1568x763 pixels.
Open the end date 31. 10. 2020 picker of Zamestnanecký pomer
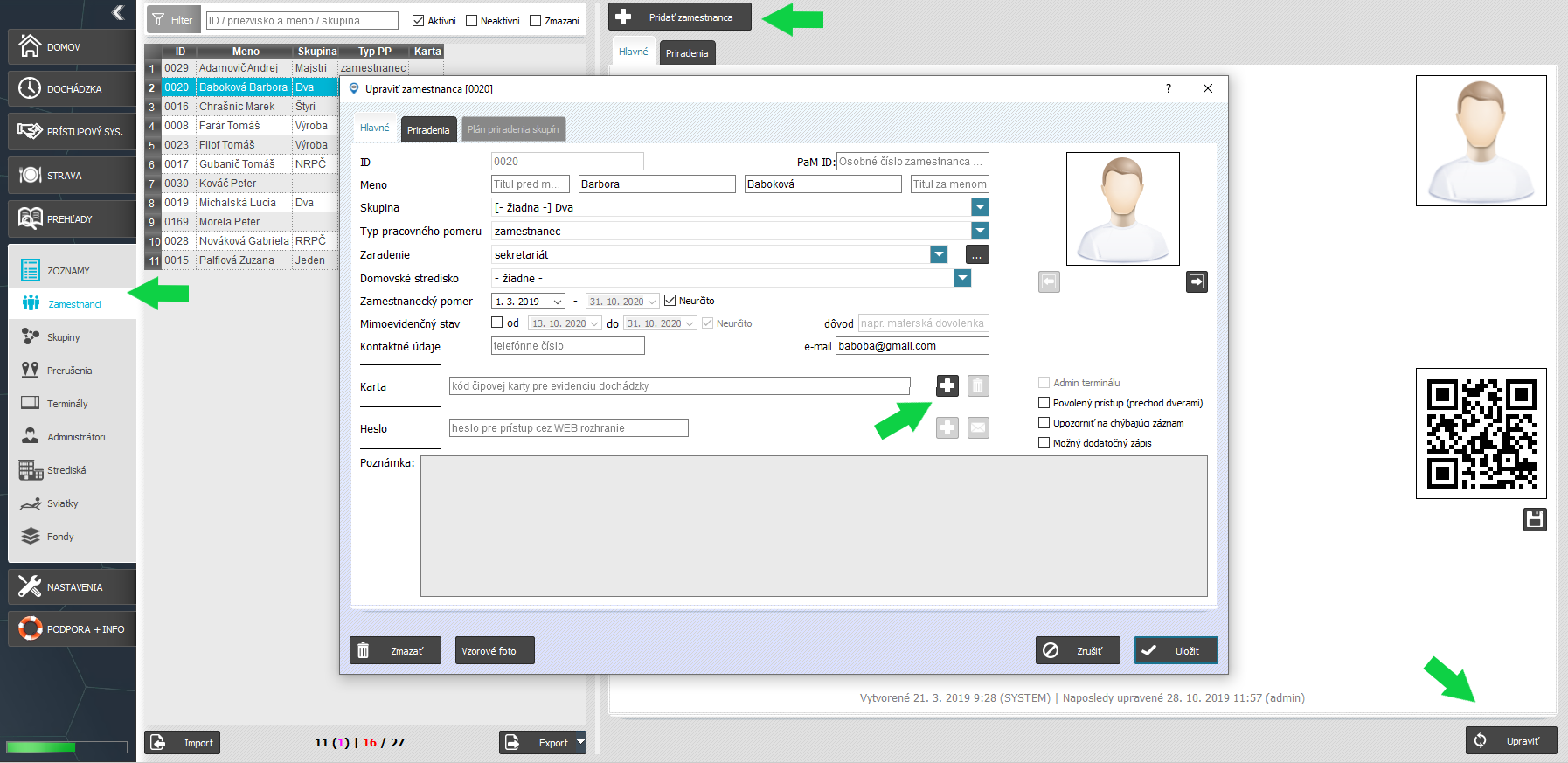point(652,302)
